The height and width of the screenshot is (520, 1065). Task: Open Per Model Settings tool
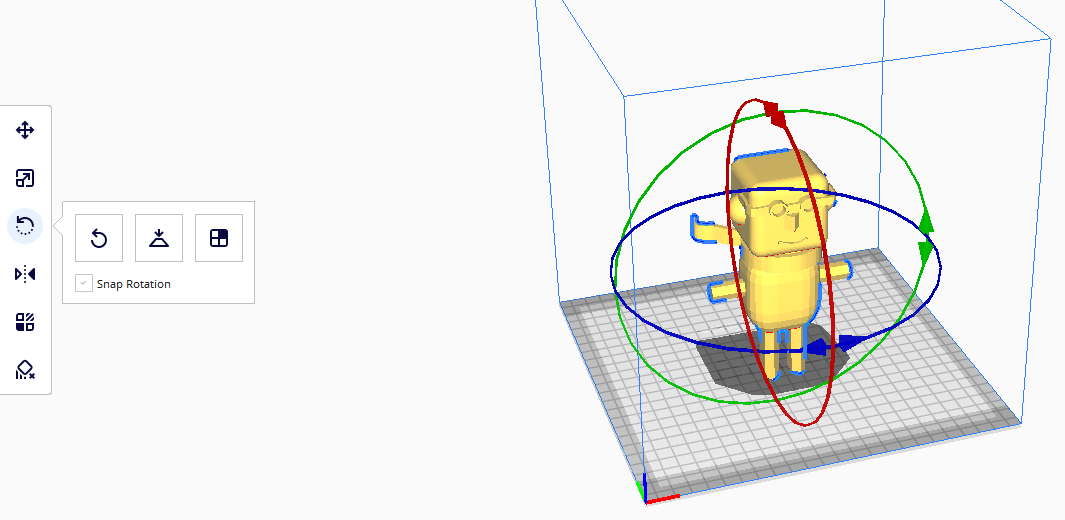pyautogui.click(x=25, y=322)
